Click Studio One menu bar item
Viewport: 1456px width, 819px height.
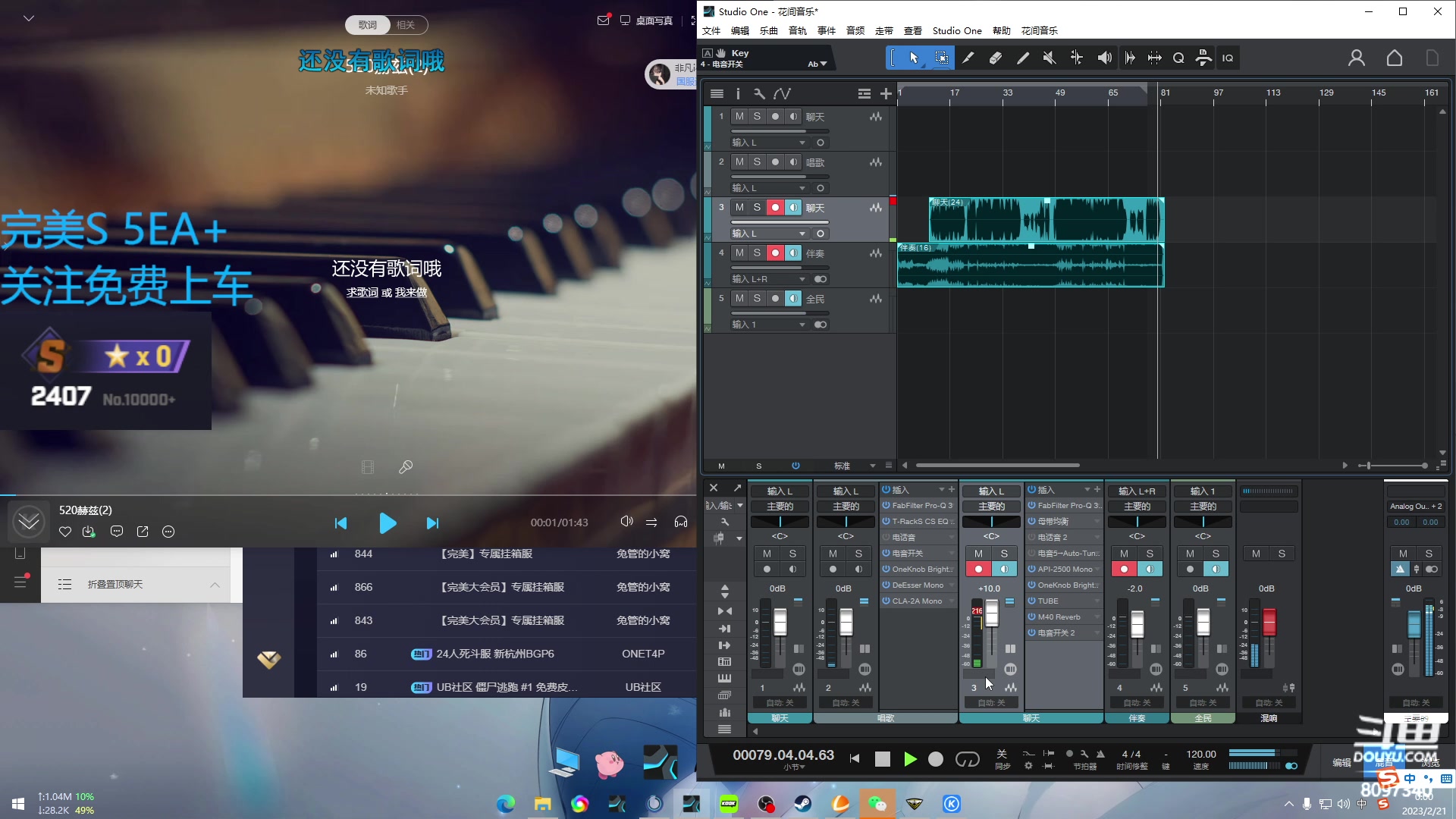[956, 30]
